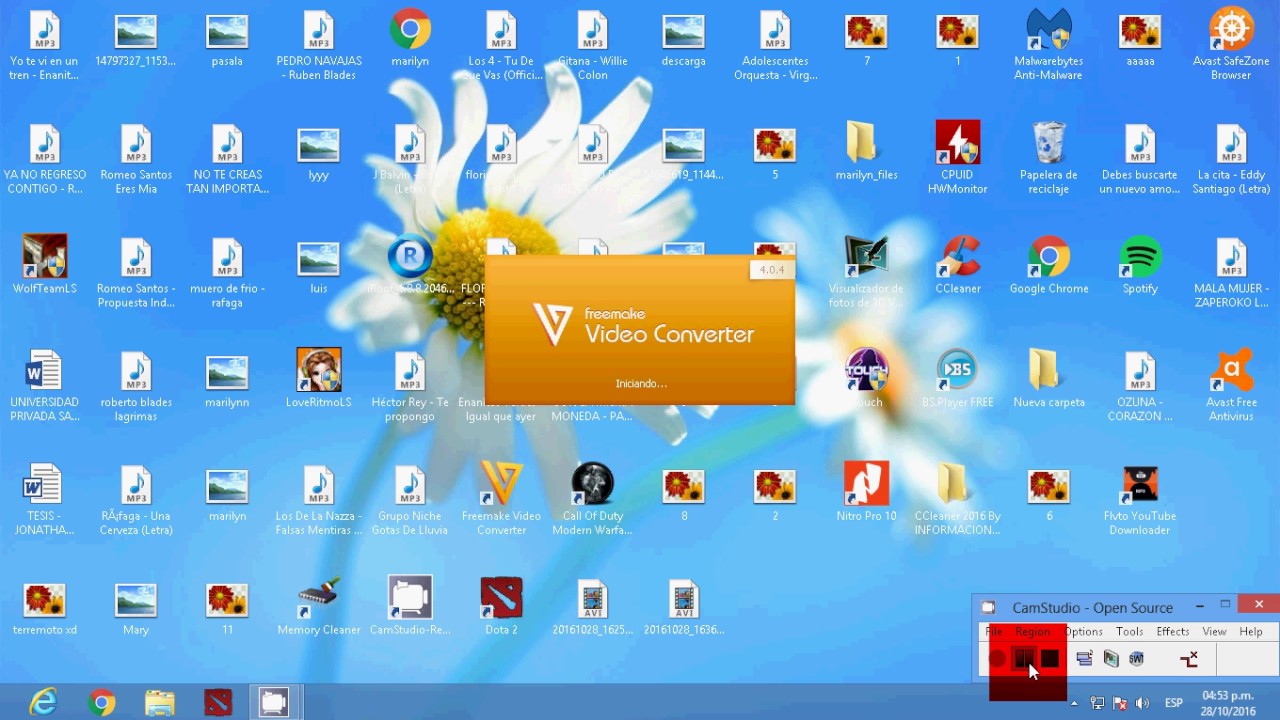Image resolution: width=1280 pixels, height=720 pixels.
Task: Stop recording with CamStudio's square button
Action: pyautogui.click(x=1049, y=658)
